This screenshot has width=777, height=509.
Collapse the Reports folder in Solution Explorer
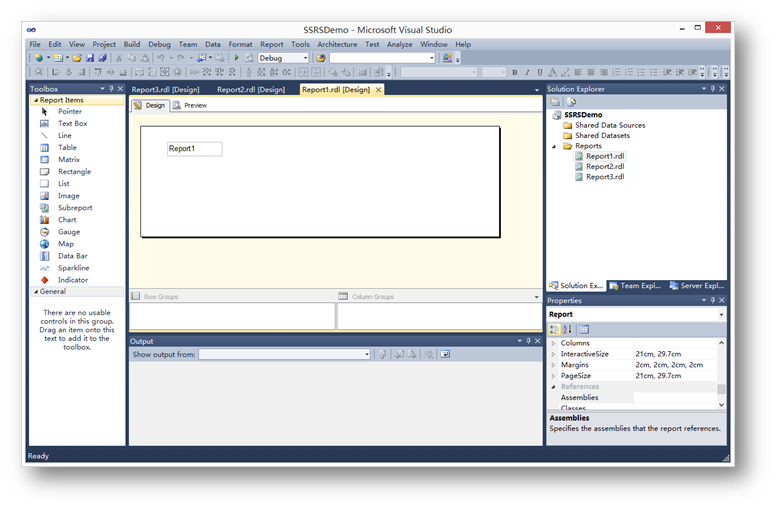[x=554, y=146]
